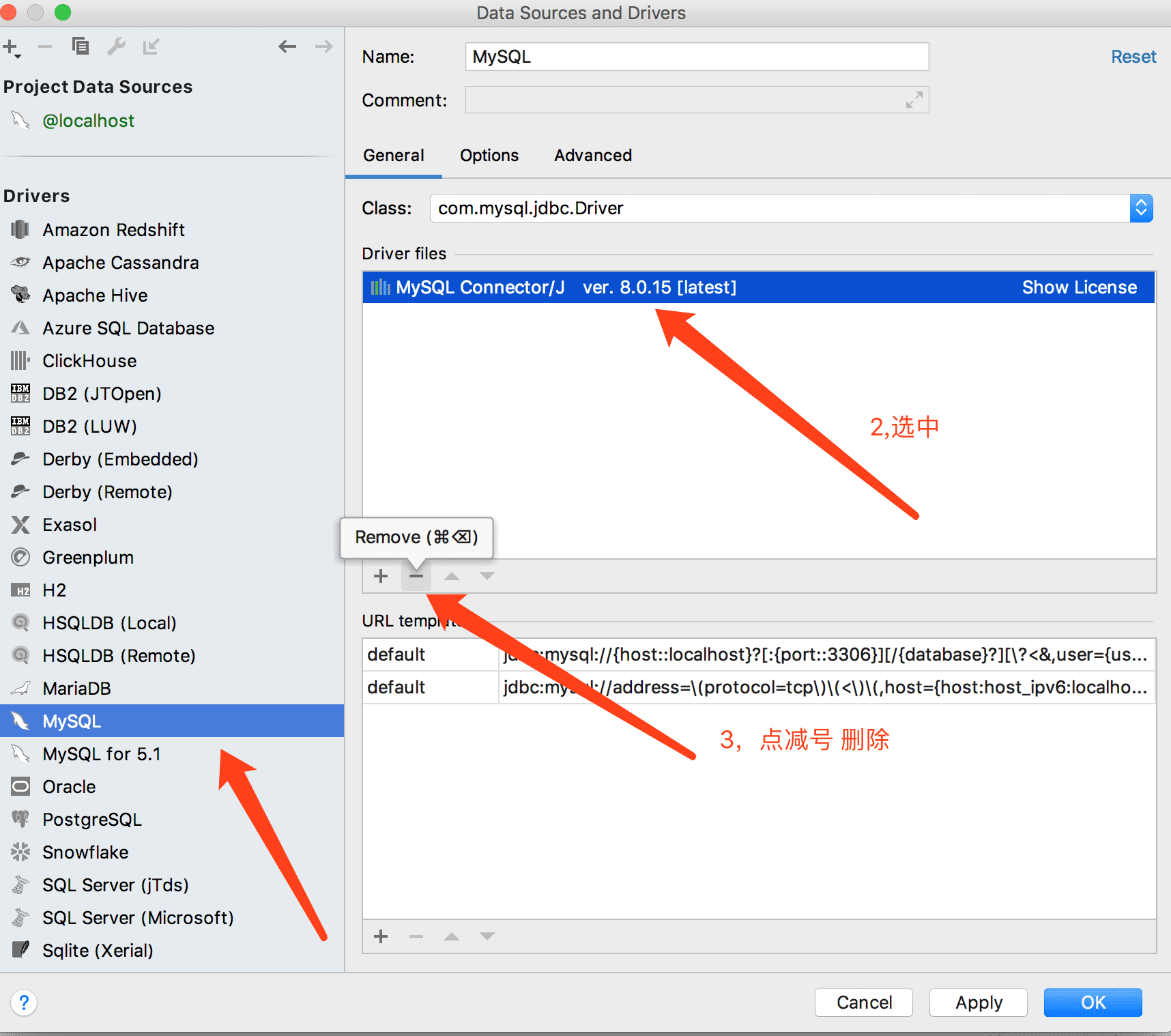Remove URL template with the minus button
The height and width of the screenshot is (1036, 1171).
coord(416,936)
